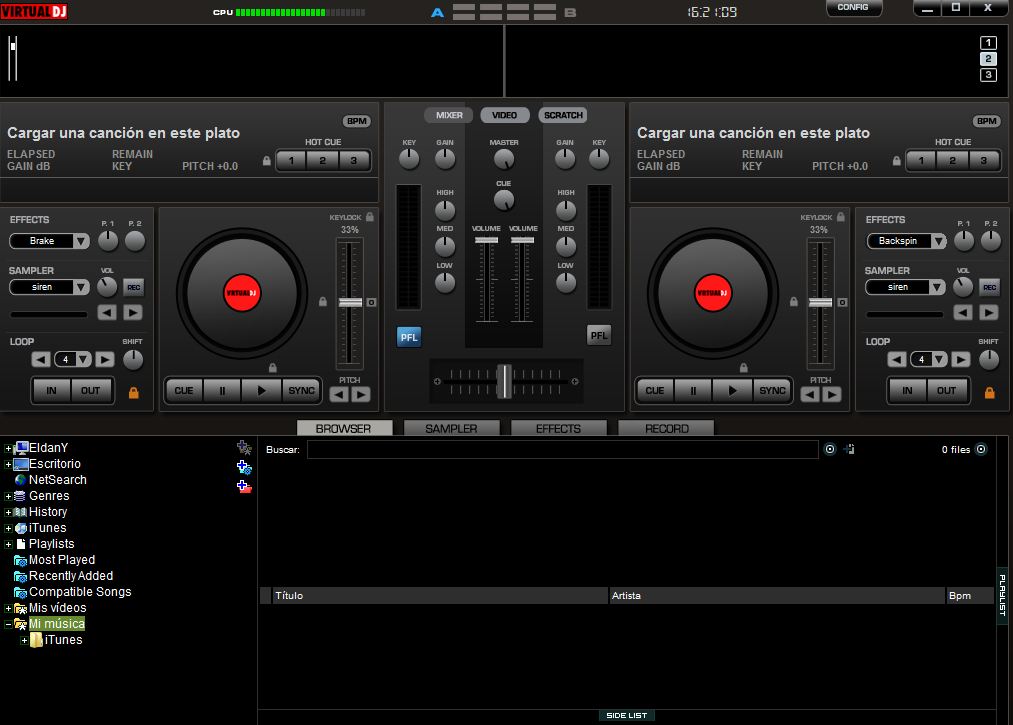Halve the right deck loop length
The image size is (1013, 725).
[897, 359]
